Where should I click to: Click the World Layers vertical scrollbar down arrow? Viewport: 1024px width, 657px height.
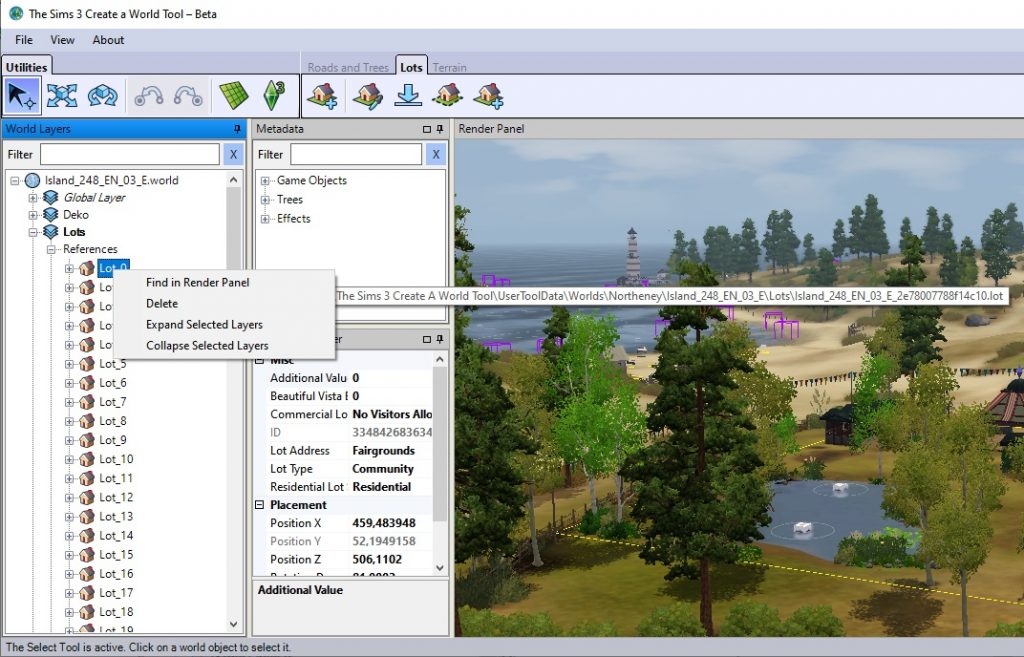pyautogui.click(x=234, y=624)
